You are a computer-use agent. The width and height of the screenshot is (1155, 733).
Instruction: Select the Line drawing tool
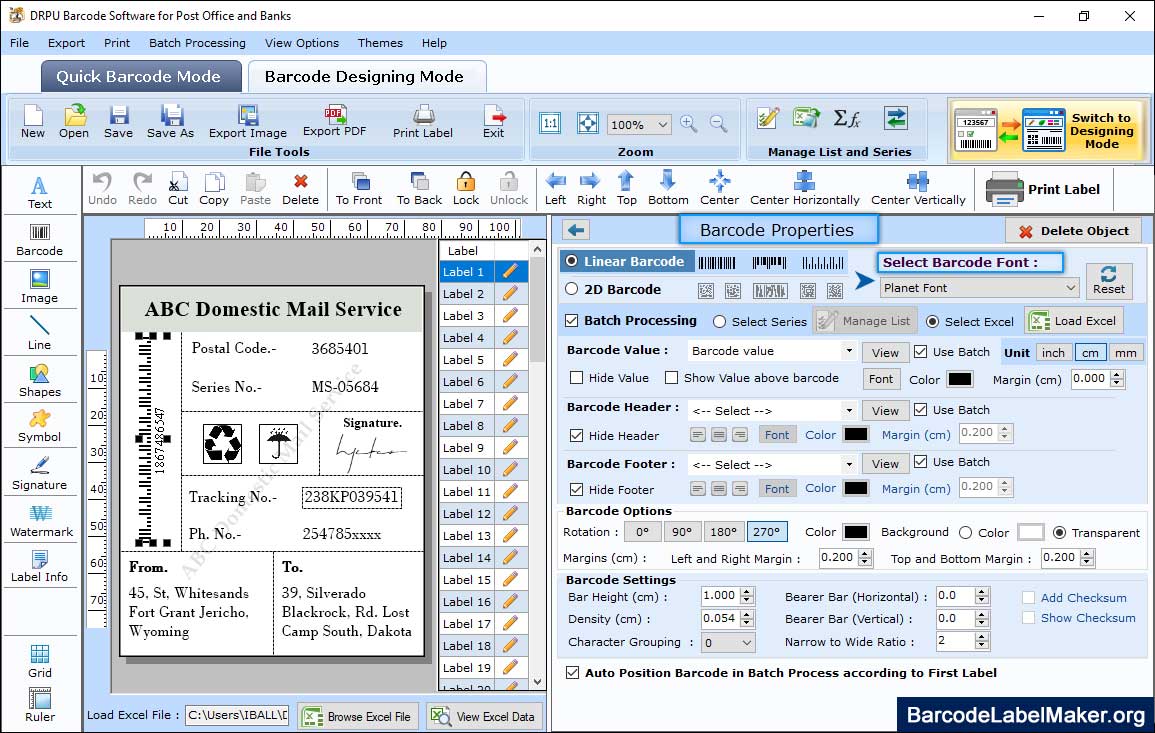[40, 333]
